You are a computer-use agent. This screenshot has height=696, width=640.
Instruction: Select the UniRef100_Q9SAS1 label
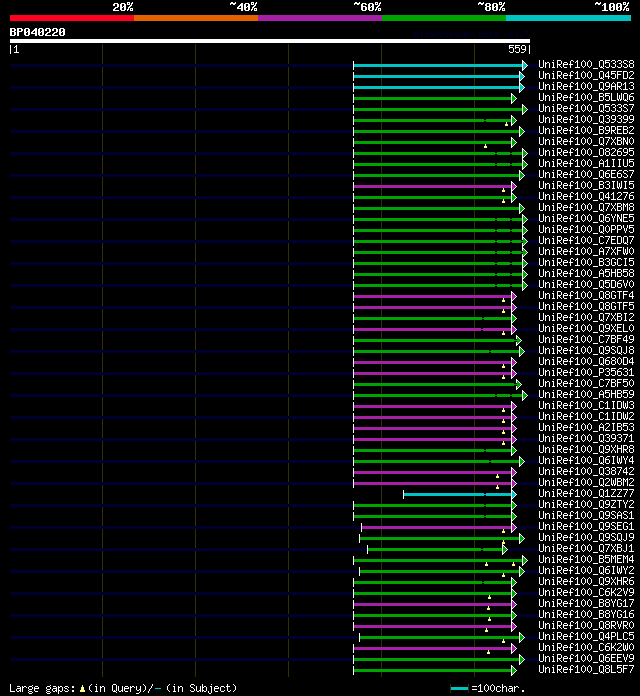pyautogui.click(x=586, y=516)
